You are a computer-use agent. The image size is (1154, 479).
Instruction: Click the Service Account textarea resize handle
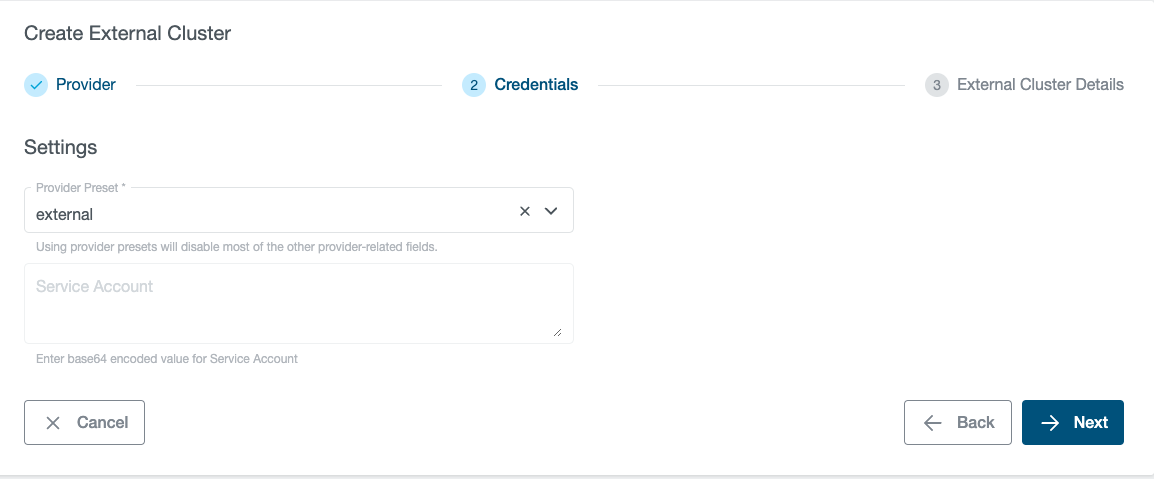pyautogui.click(x=557, y=332)
